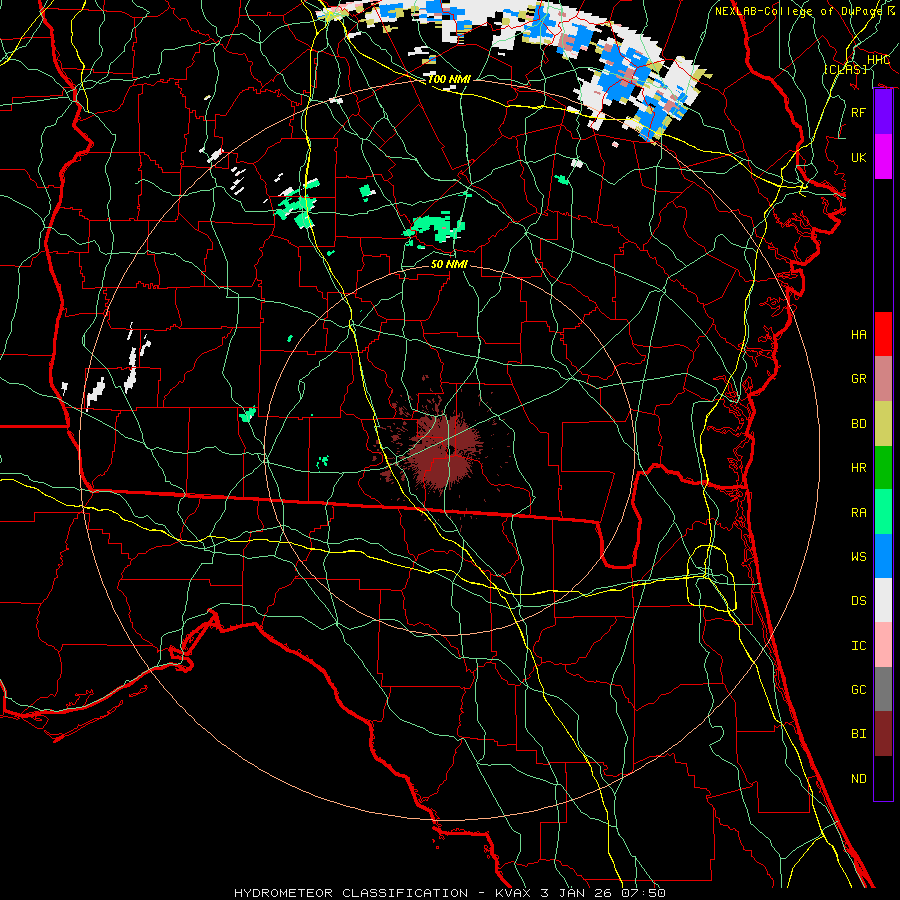900x900 pixels.
Task: Select the light pink IC legend swatch
Action: click(x=883, y=645)
